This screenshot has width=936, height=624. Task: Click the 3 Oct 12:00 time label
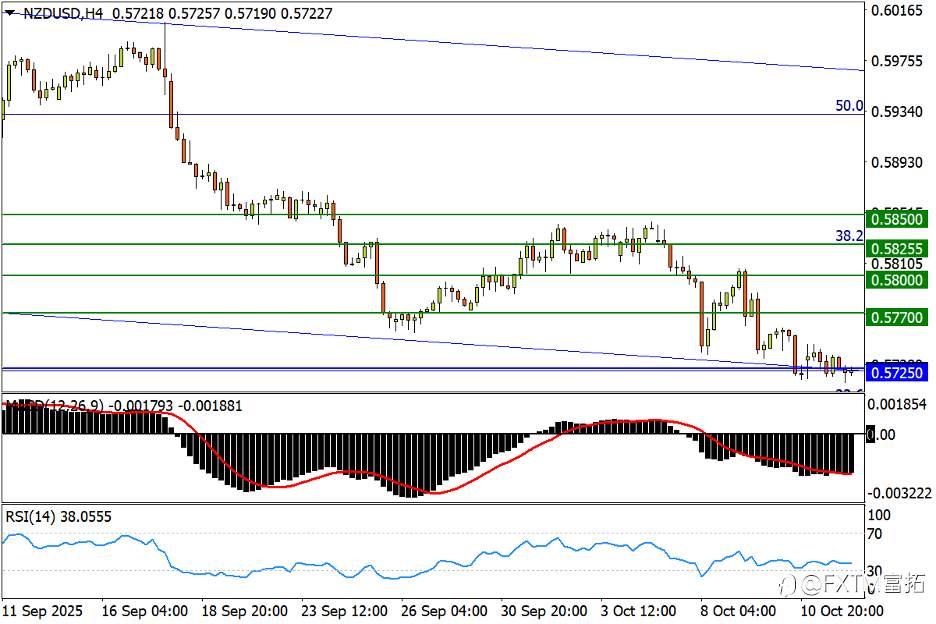[639, 611]
